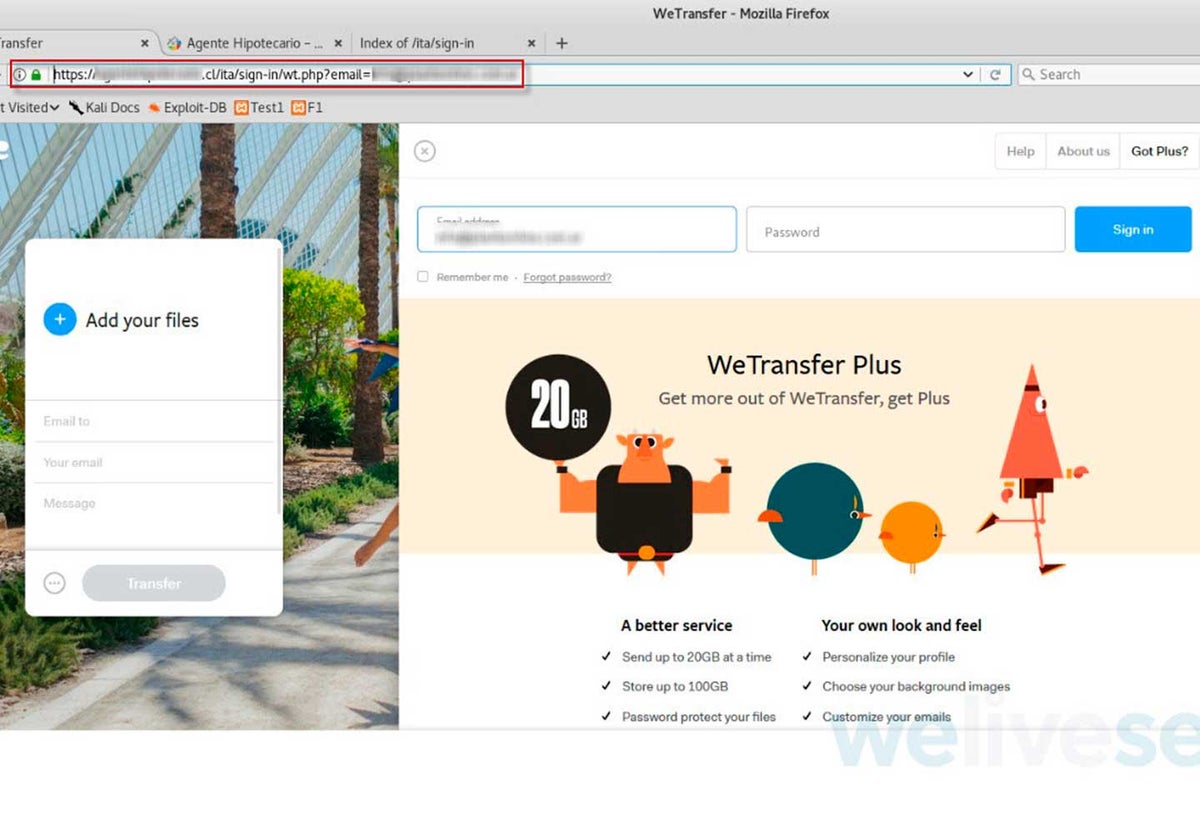Open a new tab with the plus icon
This screenshot has height=817, width=1200.
point(562,43)
